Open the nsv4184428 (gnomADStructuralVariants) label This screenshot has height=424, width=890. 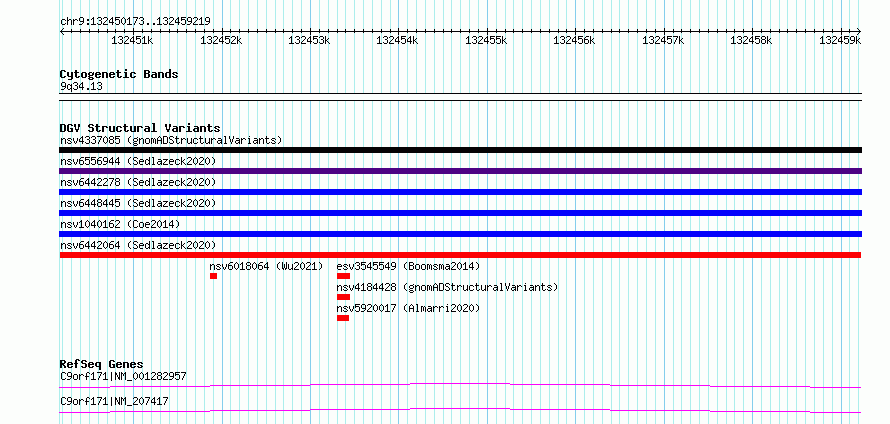(447, 287)
